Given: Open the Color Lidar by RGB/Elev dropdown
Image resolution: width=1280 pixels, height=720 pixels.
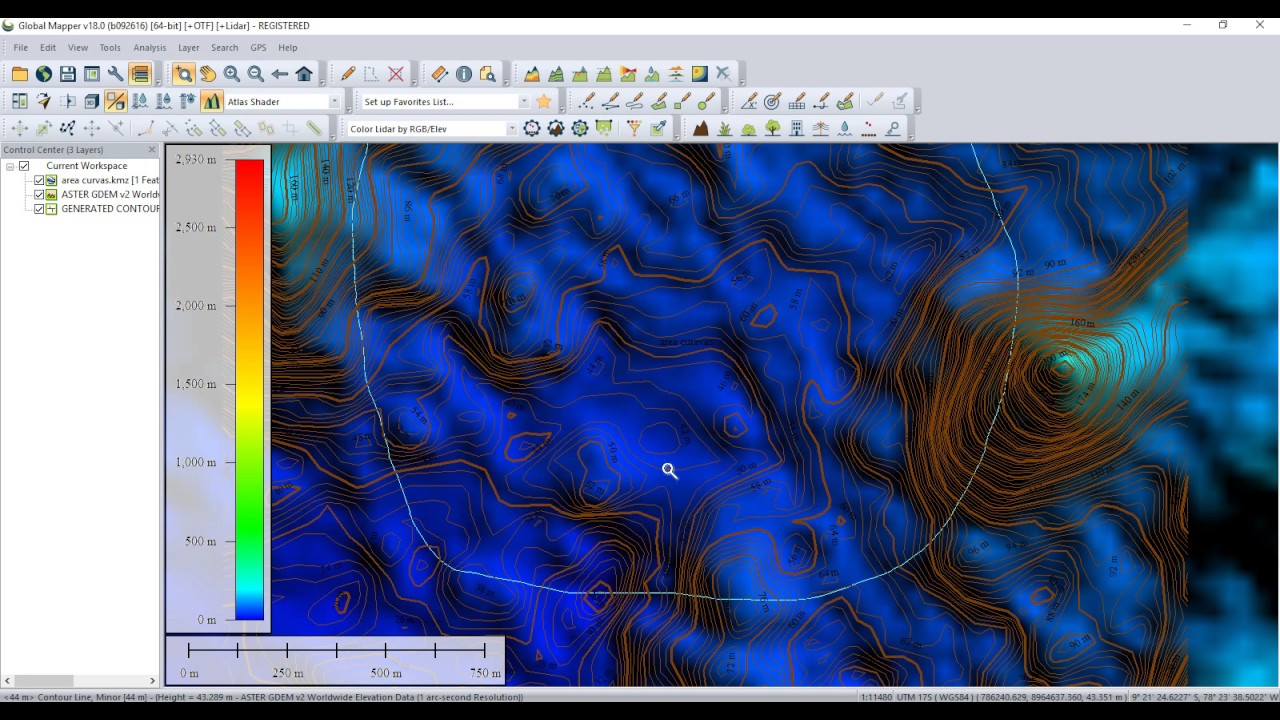Looking at the screenshot, I should 511,128.
